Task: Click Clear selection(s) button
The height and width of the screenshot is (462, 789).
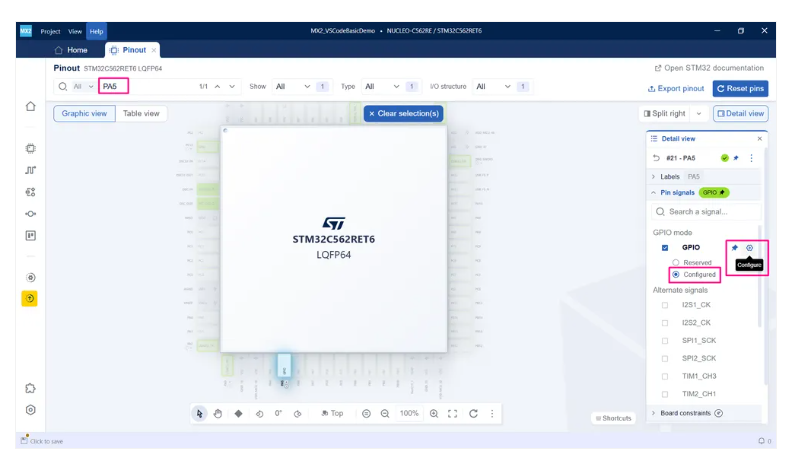Action: tap(404, 114)
